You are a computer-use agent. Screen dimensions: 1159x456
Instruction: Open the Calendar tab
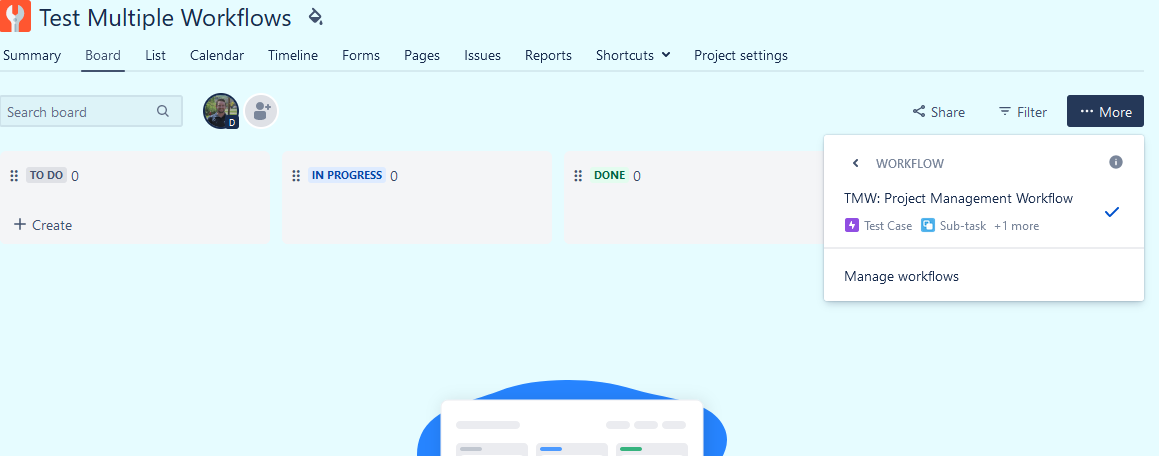point(217,55)
